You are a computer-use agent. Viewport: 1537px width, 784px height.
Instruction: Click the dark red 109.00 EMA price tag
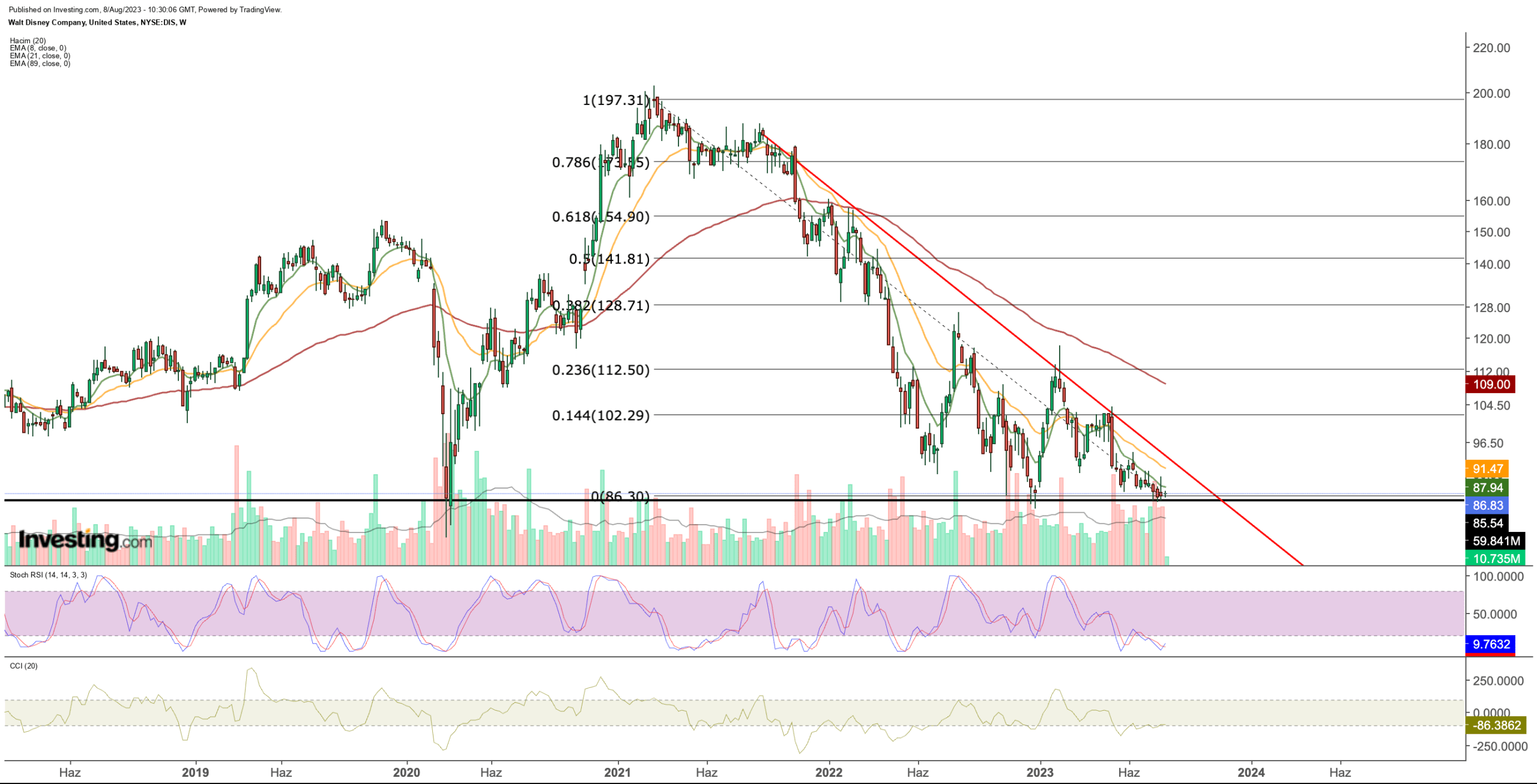click(x=1490, y=385)
